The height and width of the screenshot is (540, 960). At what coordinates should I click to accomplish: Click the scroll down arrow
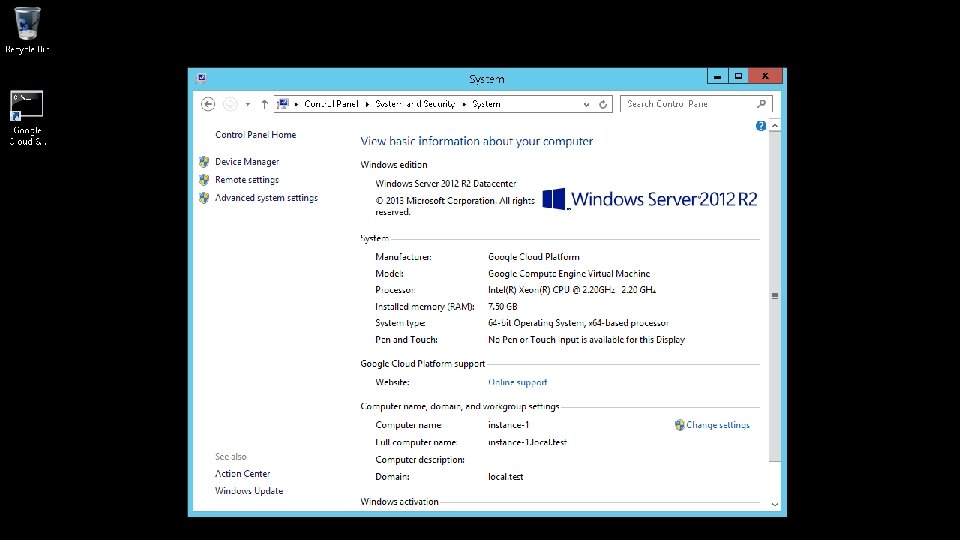pyautogui.click(x=775, y=504)
